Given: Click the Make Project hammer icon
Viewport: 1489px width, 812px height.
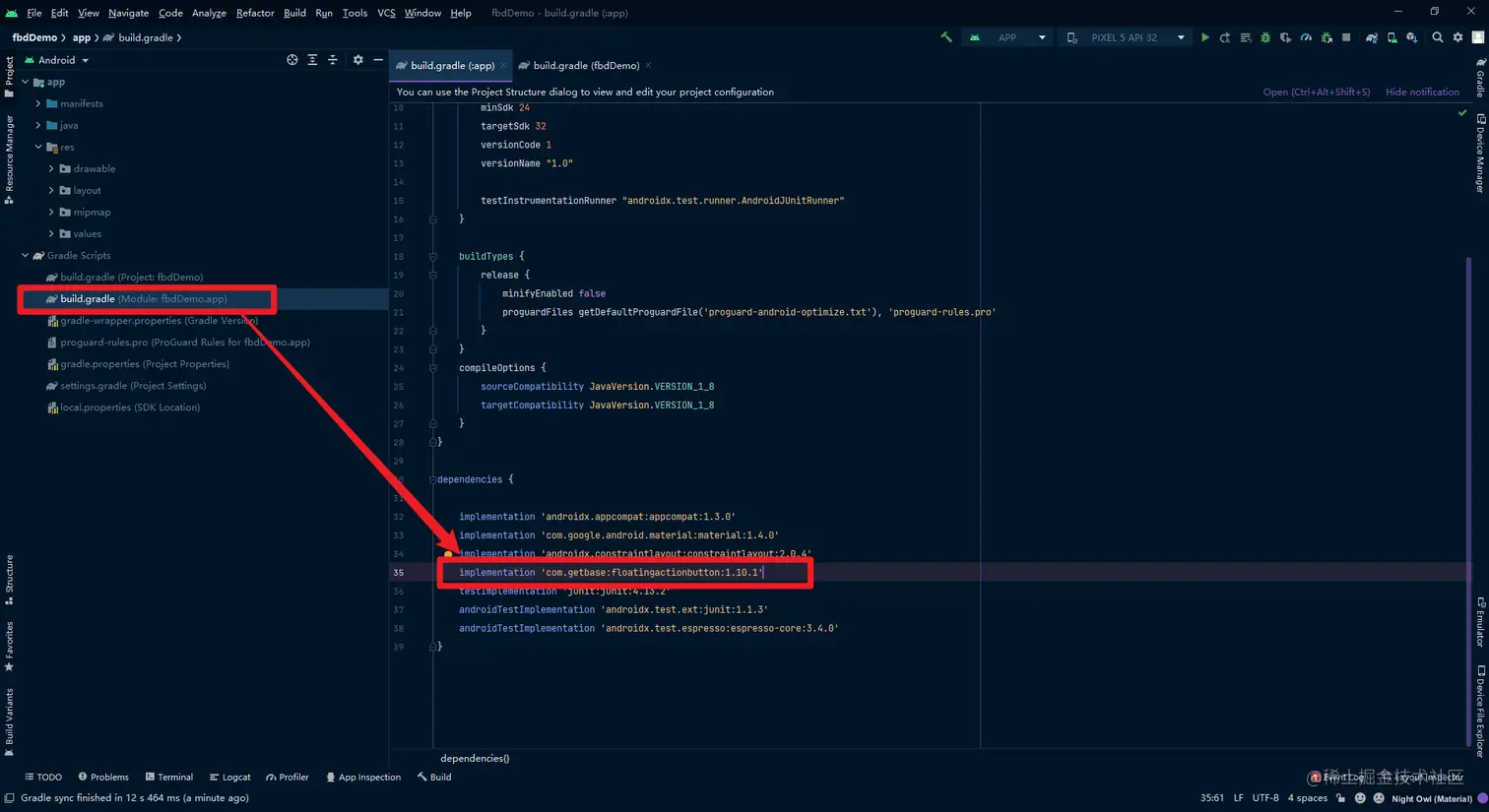Looking at the screenshot, I should tap(946, 37).
